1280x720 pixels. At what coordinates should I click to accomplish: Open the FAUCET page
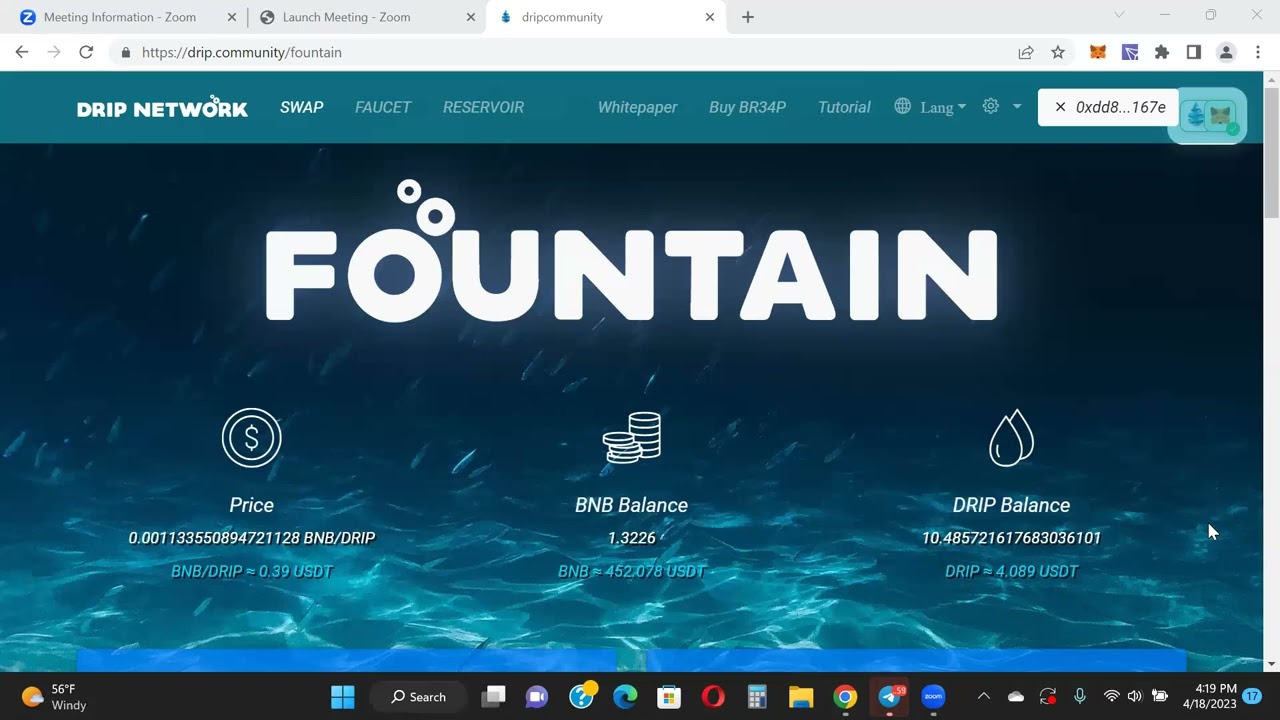tap(383, 107)
